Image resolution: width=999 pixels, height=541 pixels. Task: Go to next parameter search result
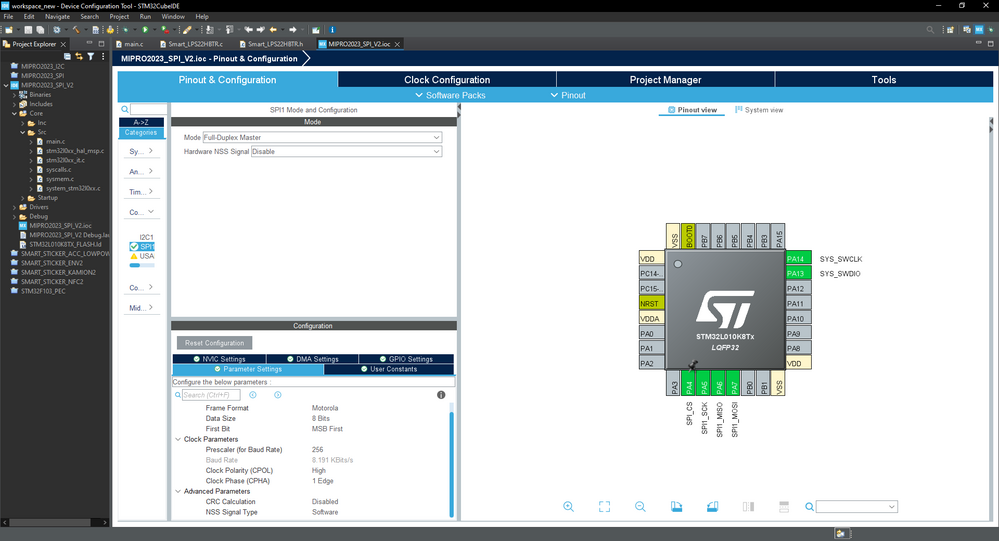(278, 395)
